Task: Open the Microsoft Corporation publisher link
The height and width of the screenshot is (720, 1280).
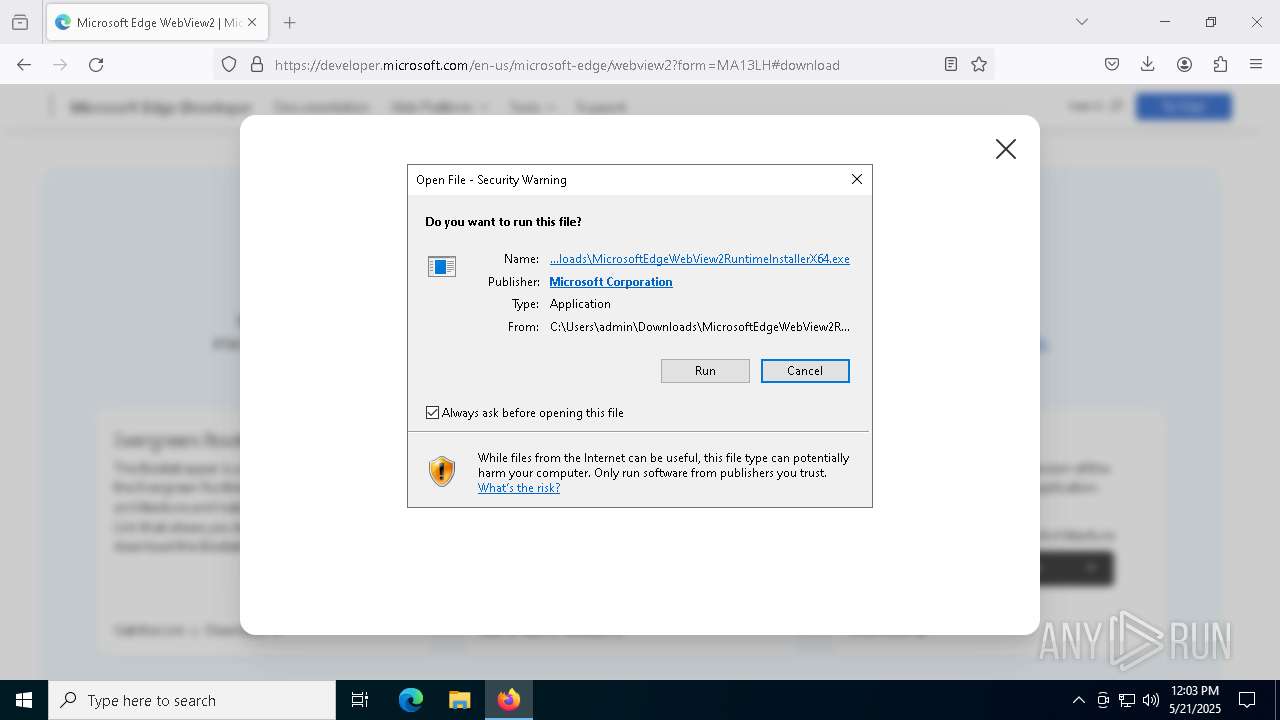Action: [x=611, y=282]
